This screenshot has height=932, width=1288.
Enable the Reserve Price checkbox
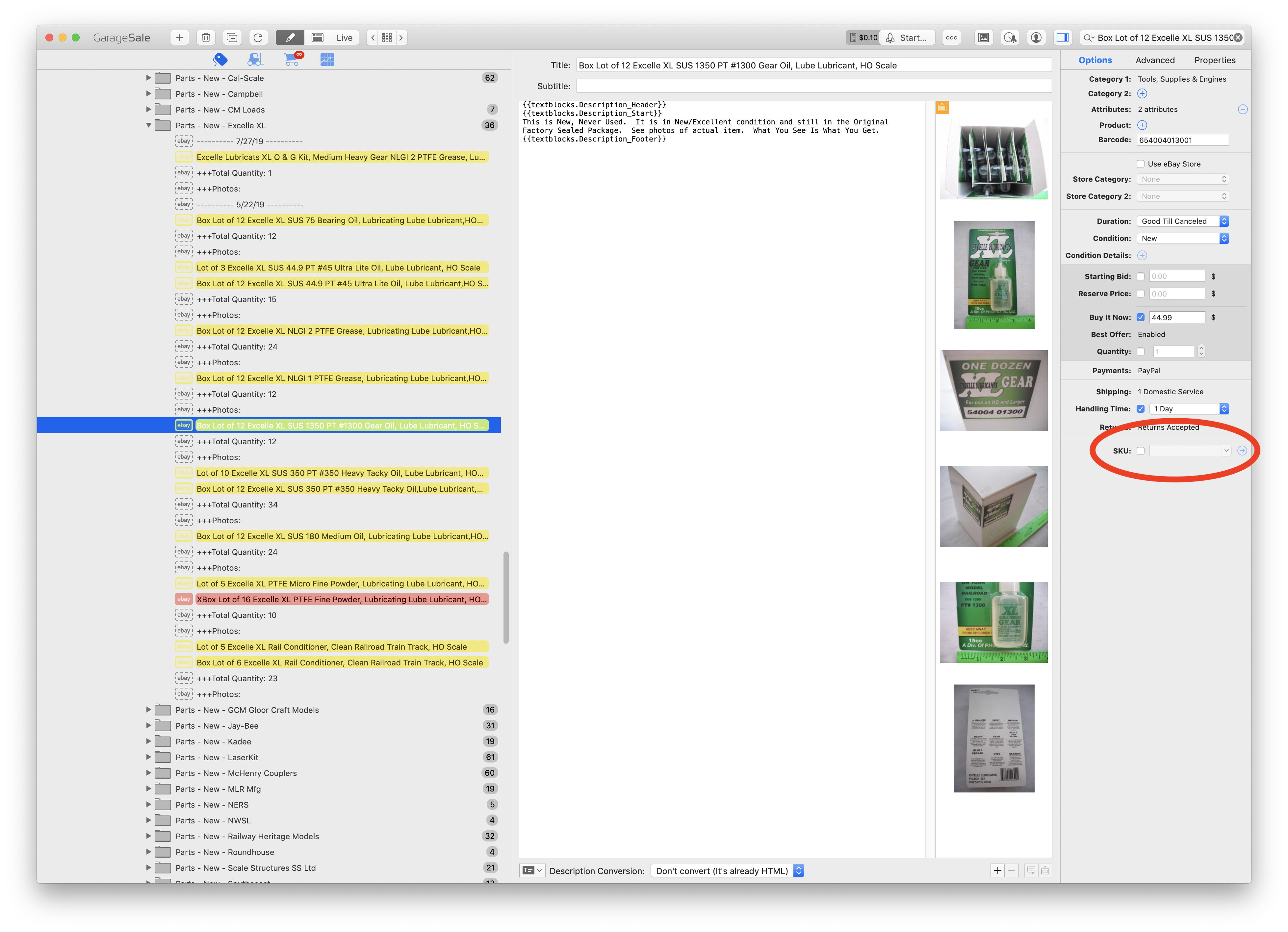1140,294
